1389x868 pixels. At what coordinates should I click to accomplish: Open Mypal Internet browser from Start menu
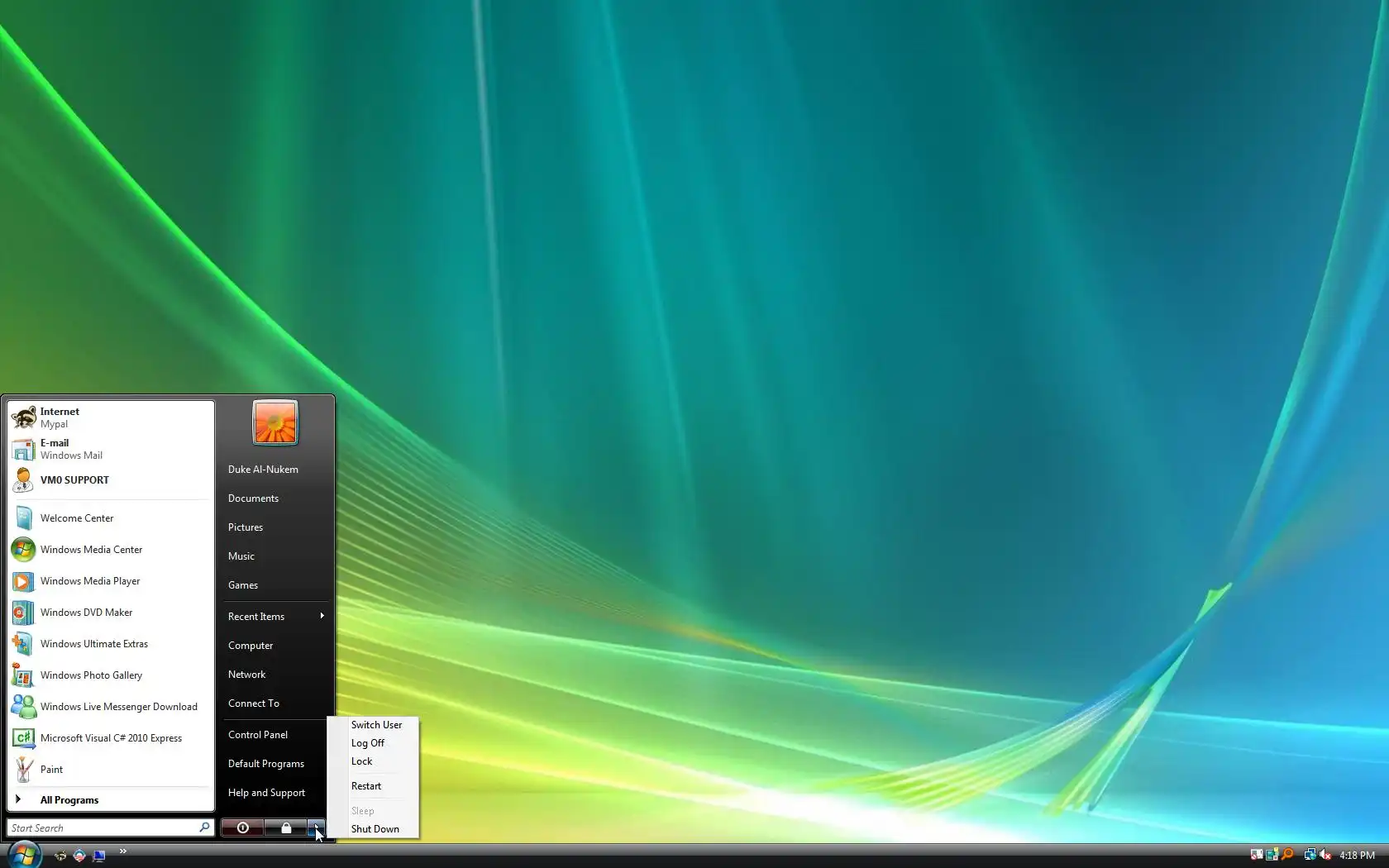pos(111,417)
